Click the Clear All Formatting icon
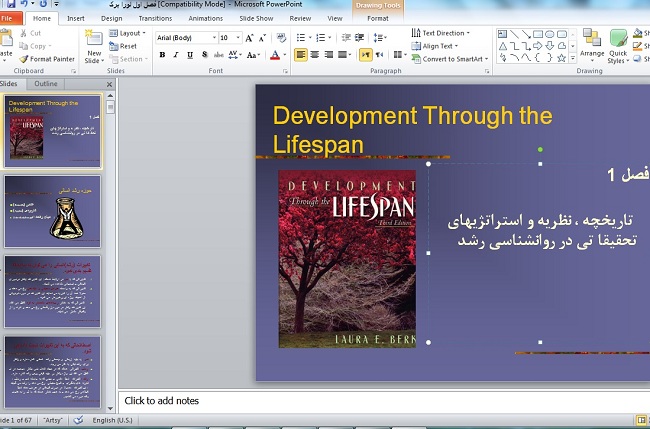 (281, 38)
